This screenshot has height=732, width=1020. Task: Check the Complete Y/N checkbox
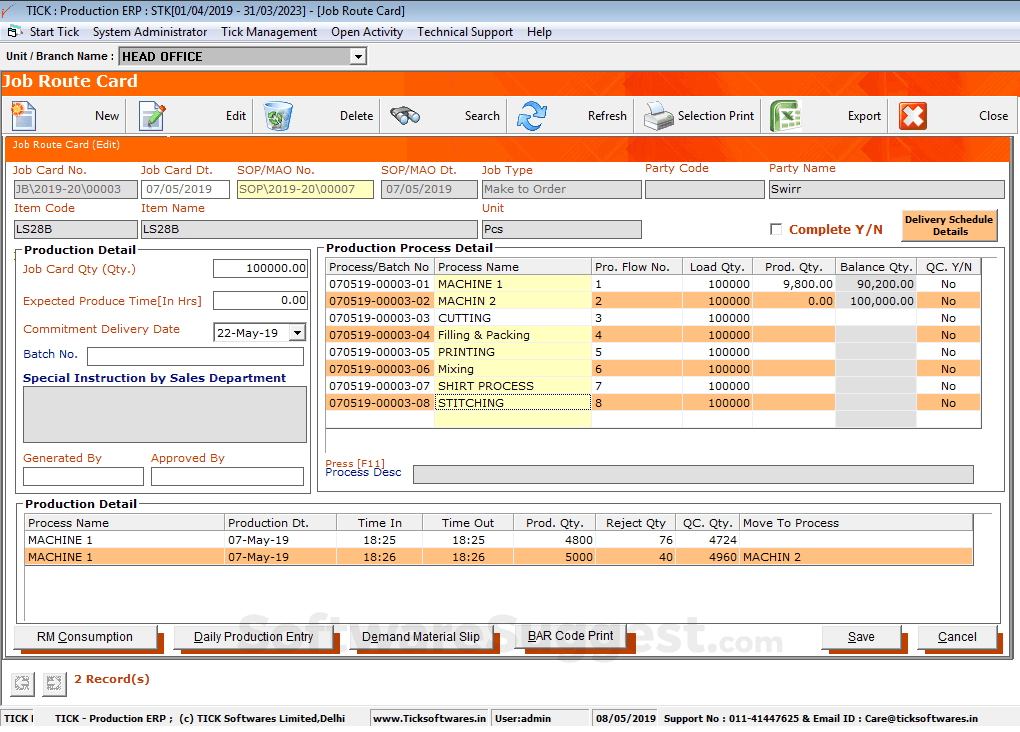tap(776, 228)
